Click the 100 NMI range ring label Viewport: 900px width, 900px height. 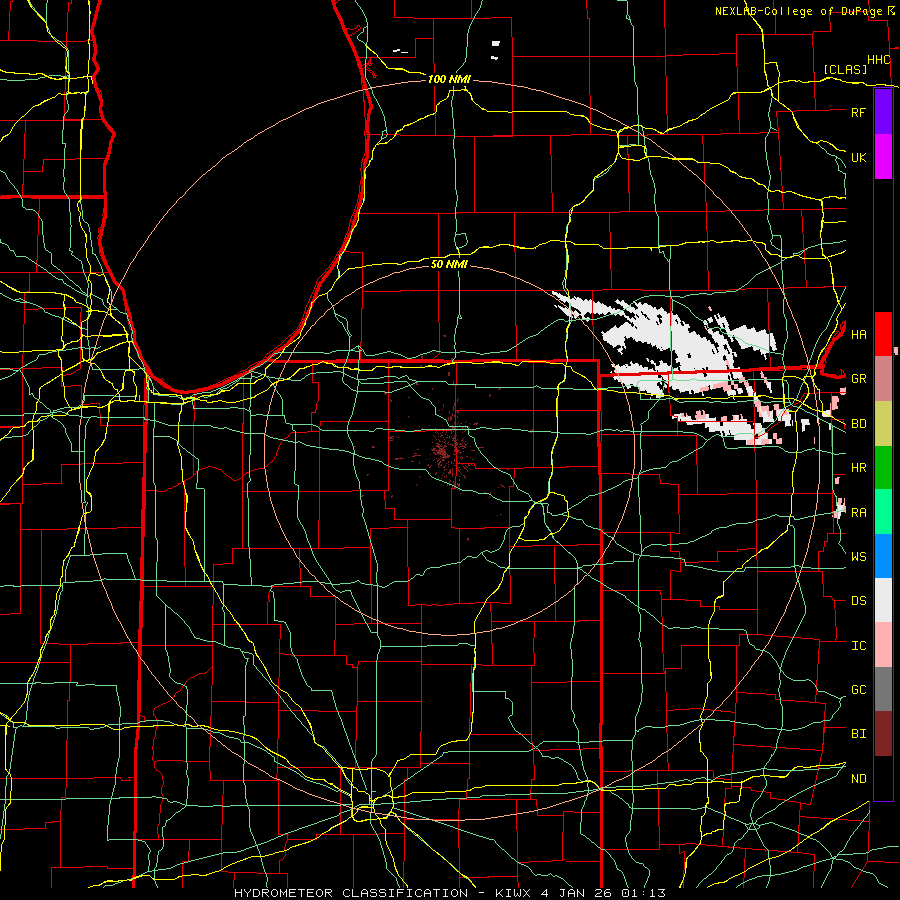coord(449,79)
